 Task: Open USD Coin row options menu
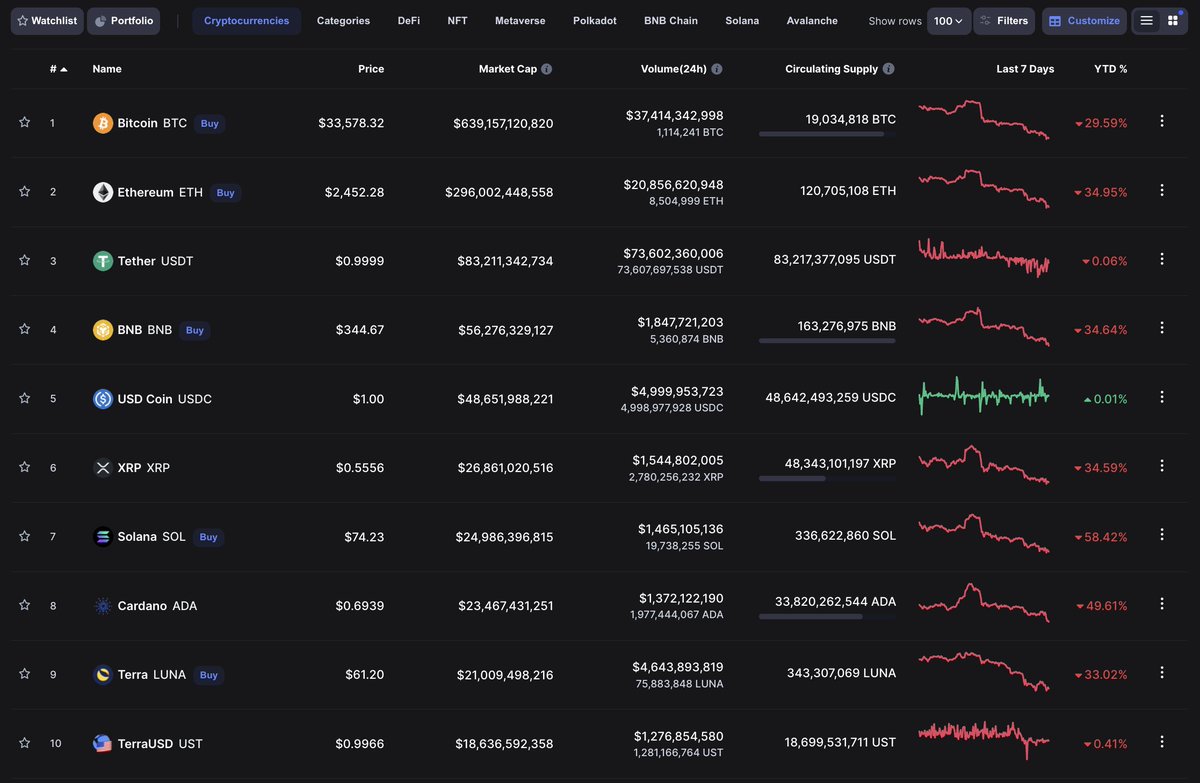tap(1162, 397)
